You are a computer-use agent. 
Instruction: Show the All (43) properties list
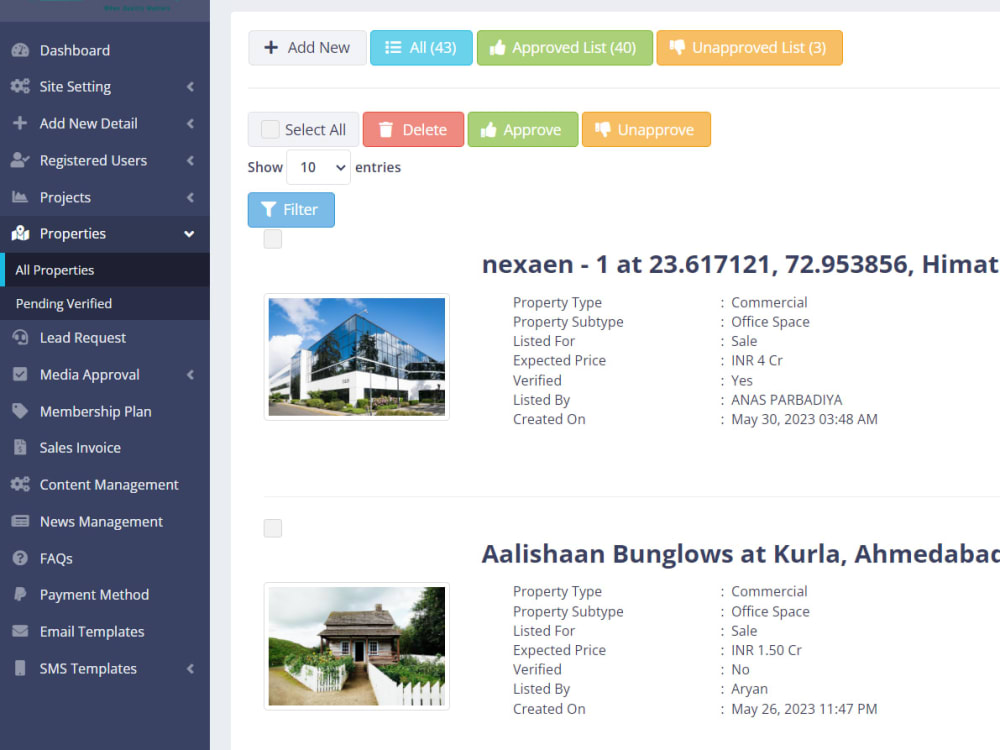pyautogui.click(x=421, y=47)
